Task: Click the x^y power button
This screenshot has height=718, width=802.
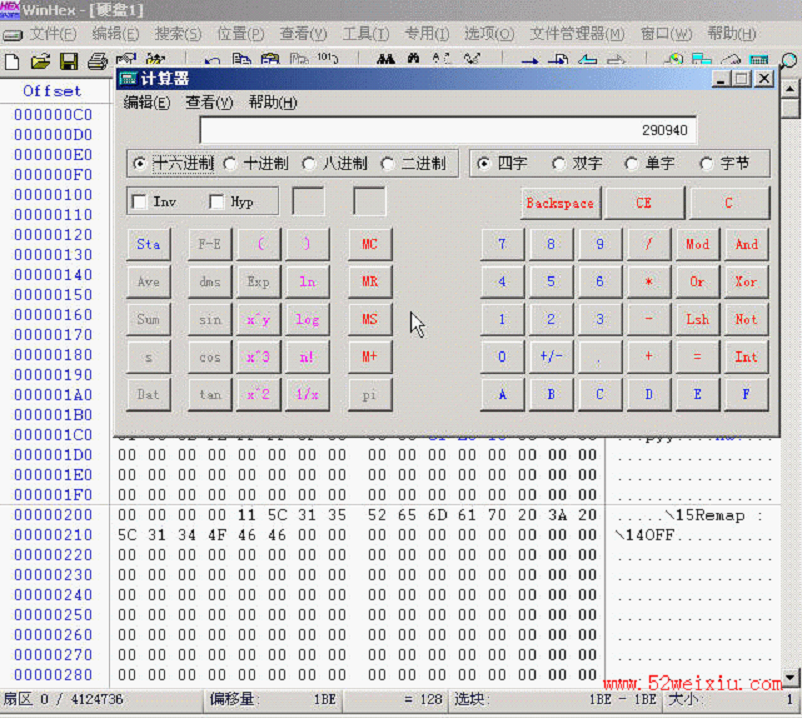Action: (258, 320)
